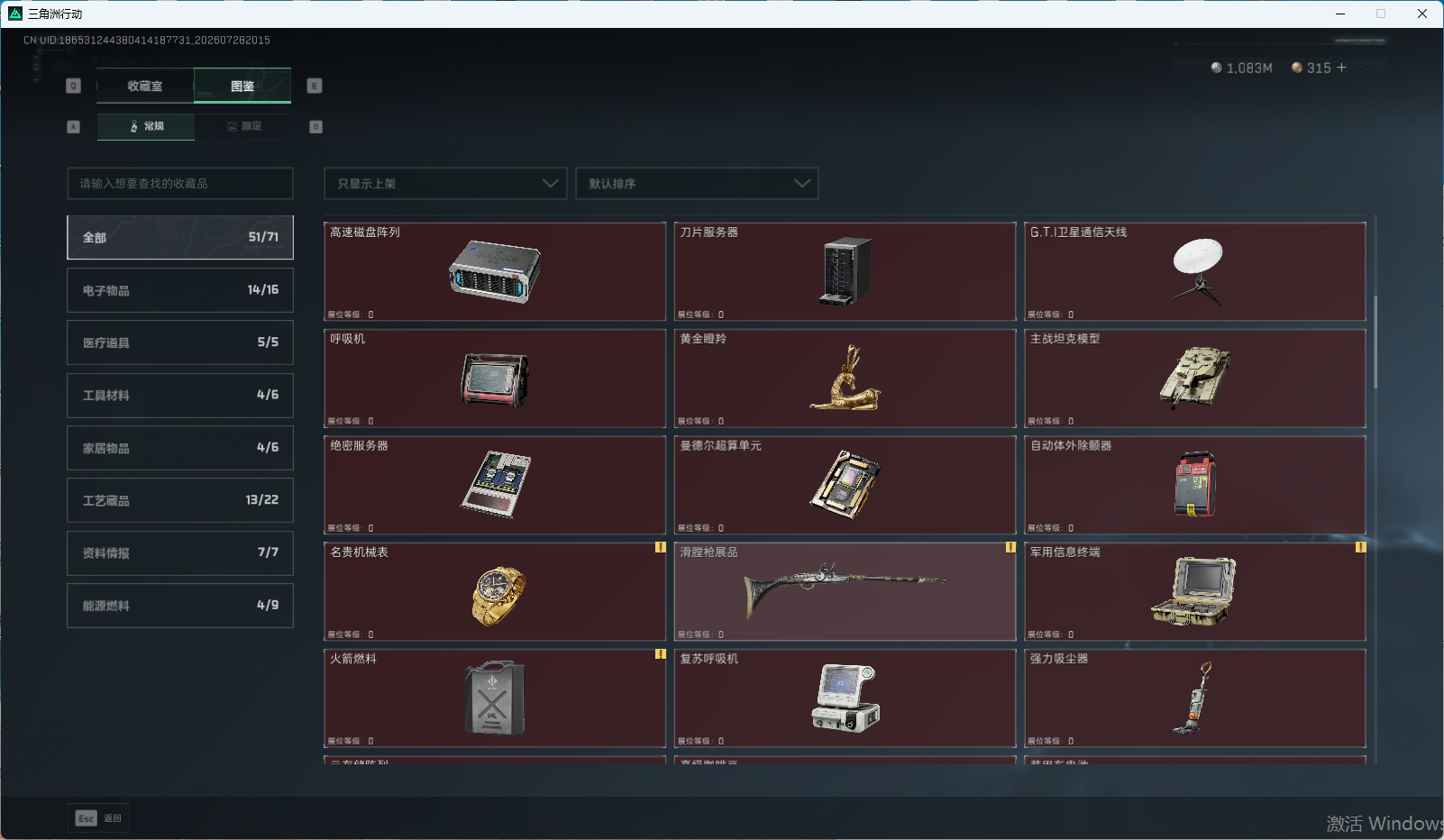Select the 高速磁盘阵列 disk array item
This screenshot has height=840, width=1444.
pyautogui.click(x=495, y=271)
